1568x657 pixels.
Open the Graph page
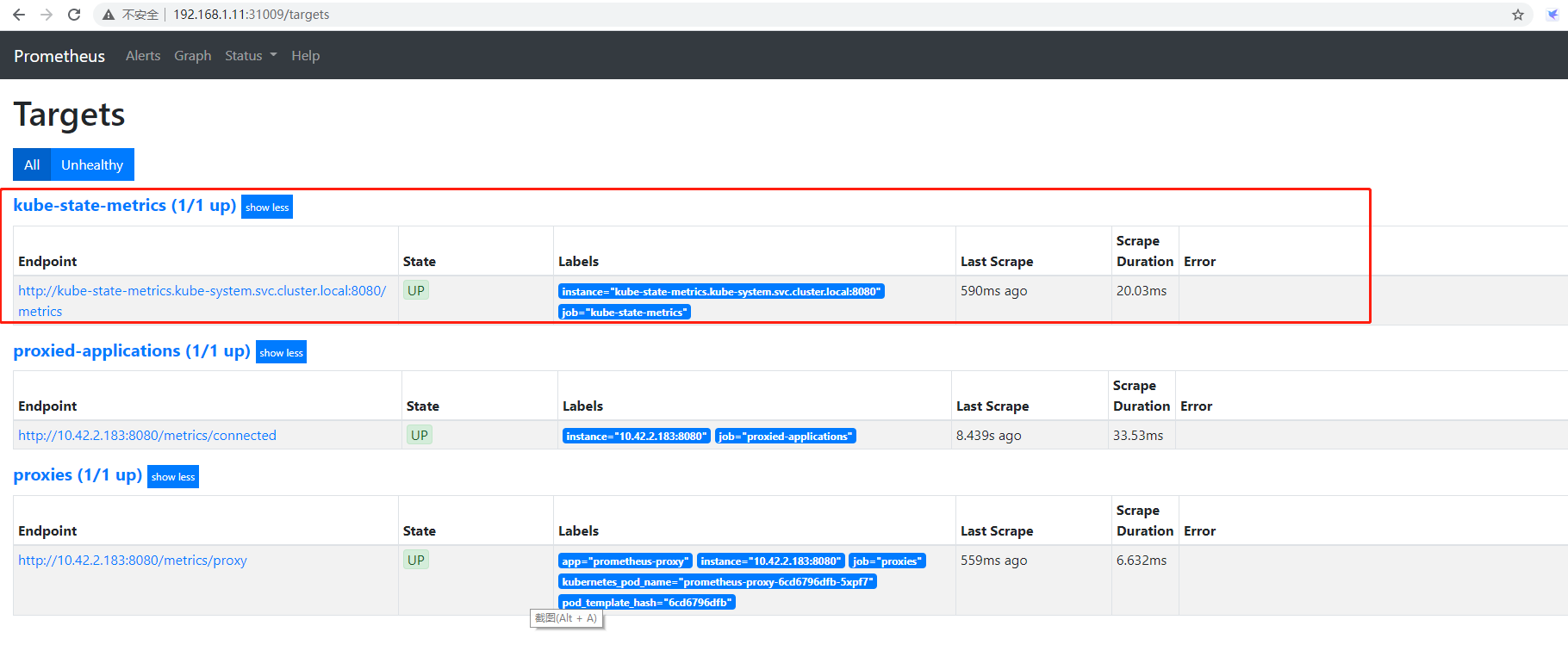pyautogui.click(x=193, y=56)
